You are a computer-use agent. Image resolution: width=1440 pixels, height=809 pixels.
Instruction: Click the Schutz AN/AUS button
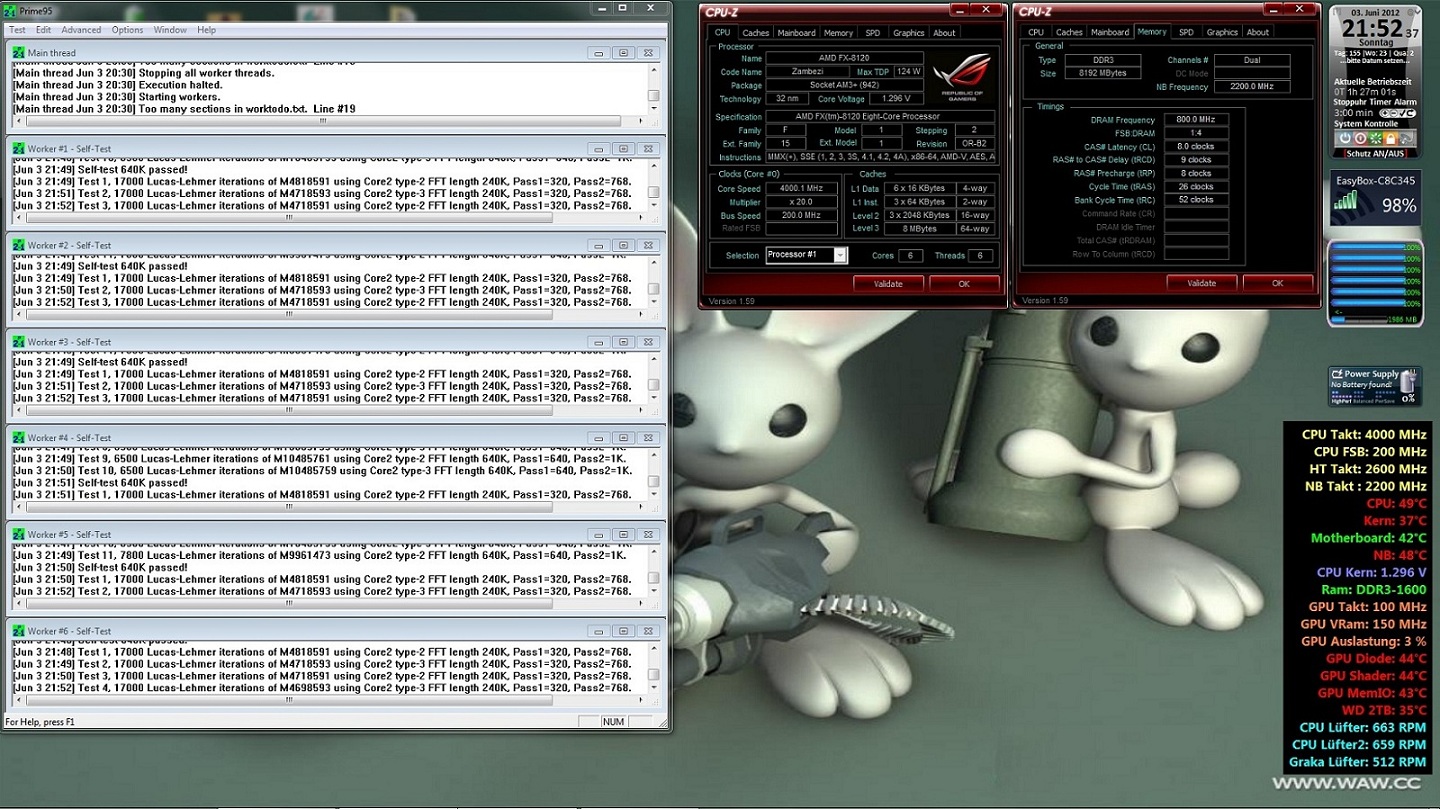tap(1376, 153)
